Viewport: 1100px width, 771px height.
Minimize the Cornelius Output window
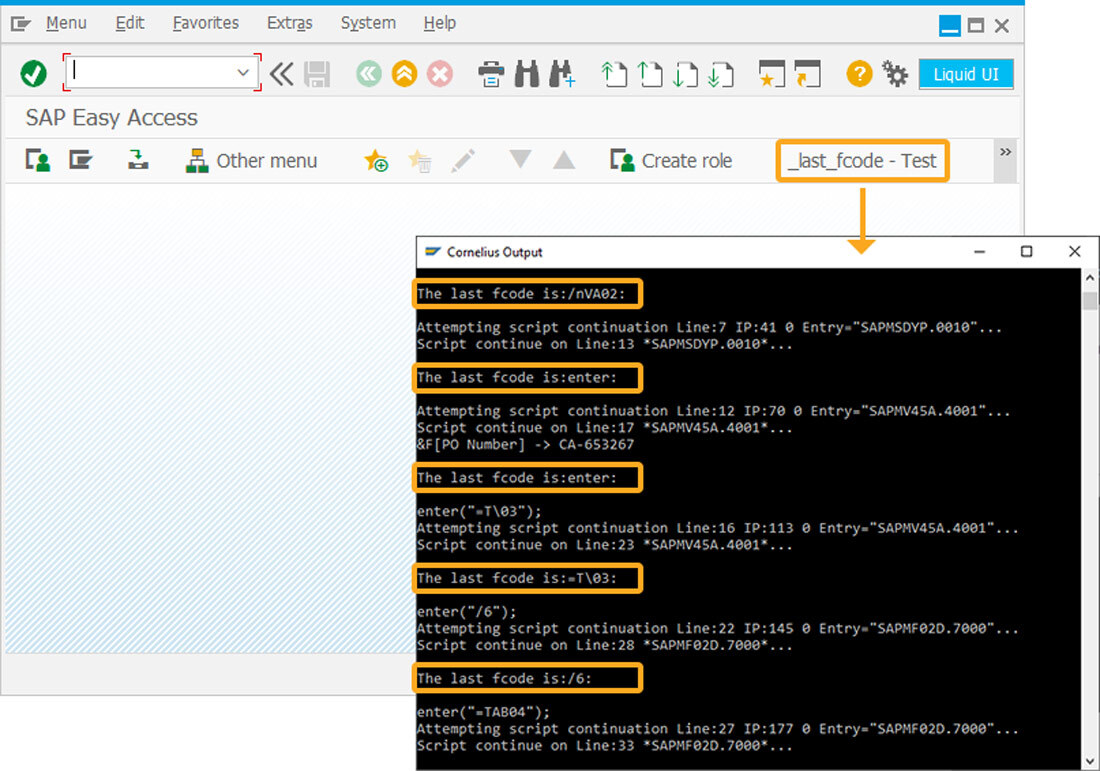979,251
